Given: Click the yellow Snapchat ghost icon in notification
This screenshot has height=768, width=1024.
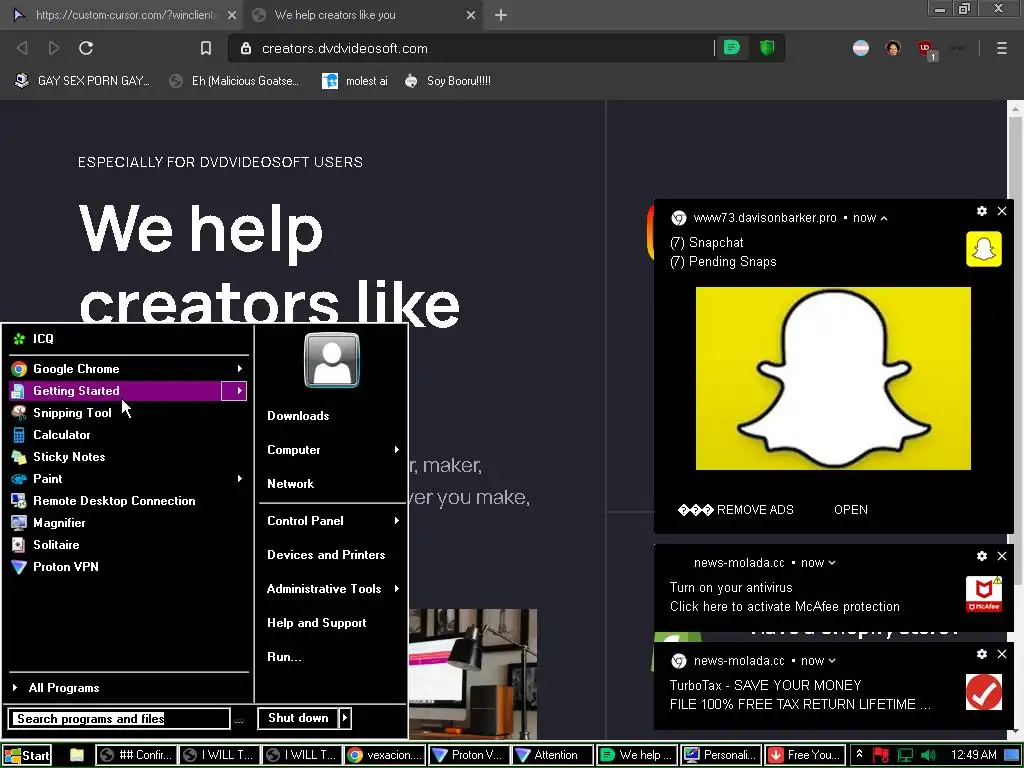Looking at the screenshot, I should pyautogui.click(x=984, y=249).
